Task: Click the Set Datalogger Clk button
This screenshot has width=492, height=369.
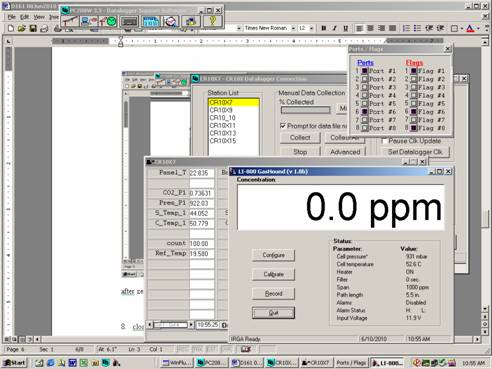Action: click(415, 152)
